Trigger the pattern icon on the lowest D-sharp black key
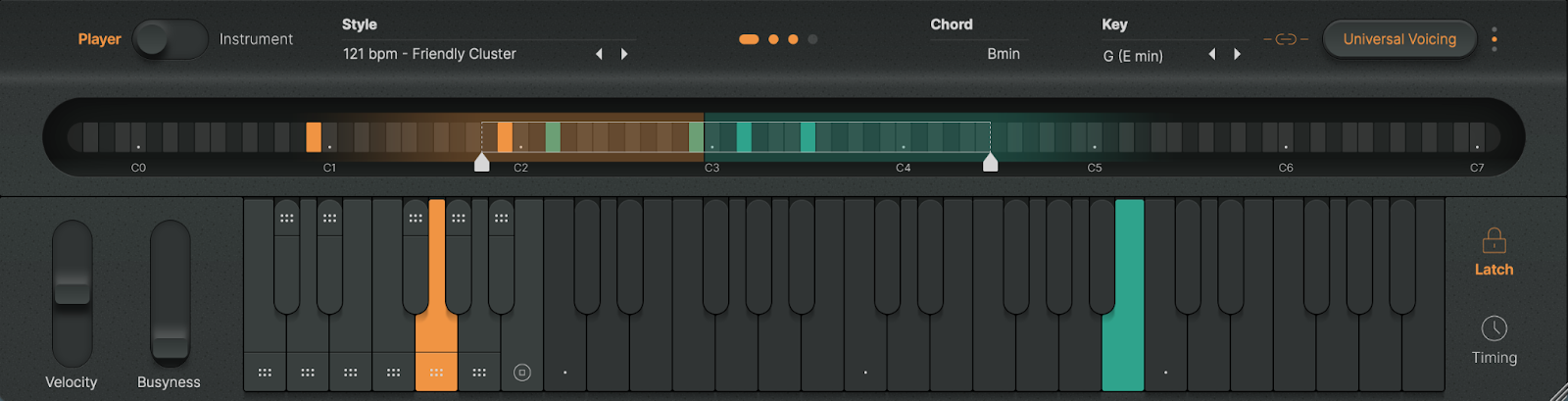 [329, 219]
